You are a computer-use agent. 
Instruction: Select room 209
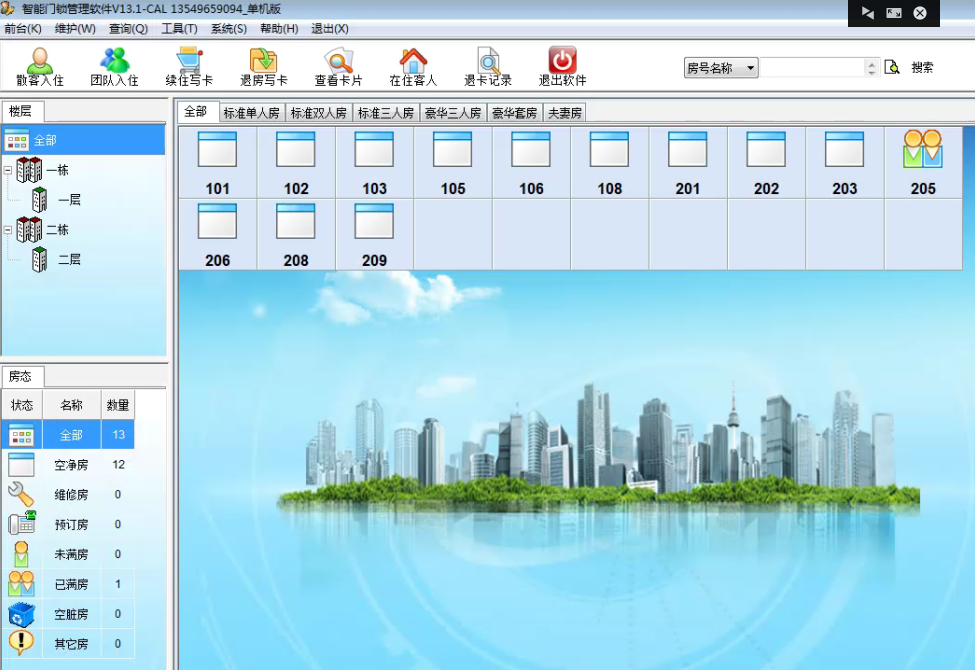374,235
